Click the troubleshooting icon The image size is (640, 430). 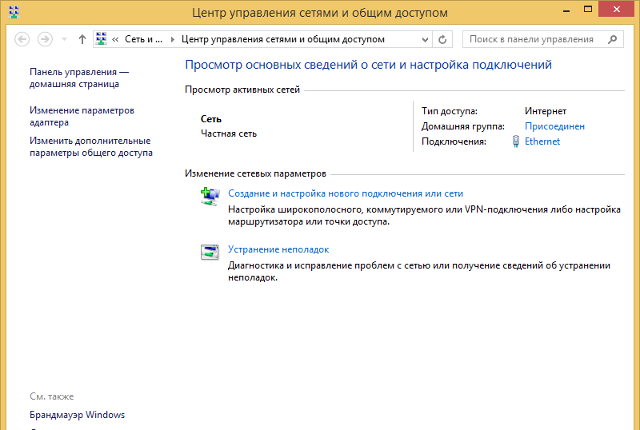pos(210,252)
